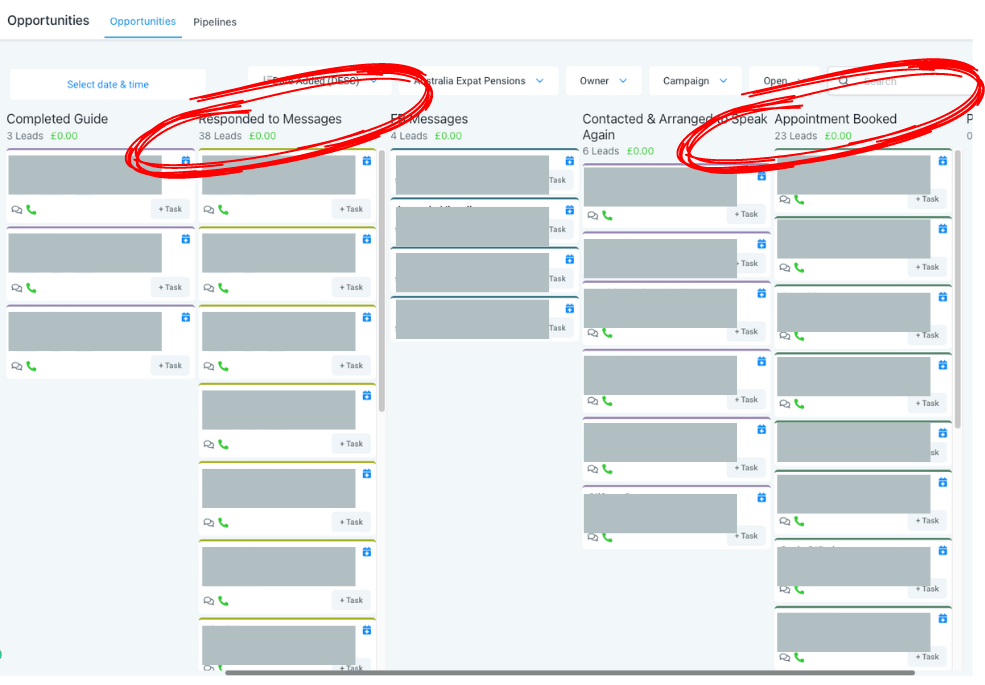Viewport: 985px width, 685px height.
Task: Expand the Campaign filter dropdown
Action: coord(695,80)
